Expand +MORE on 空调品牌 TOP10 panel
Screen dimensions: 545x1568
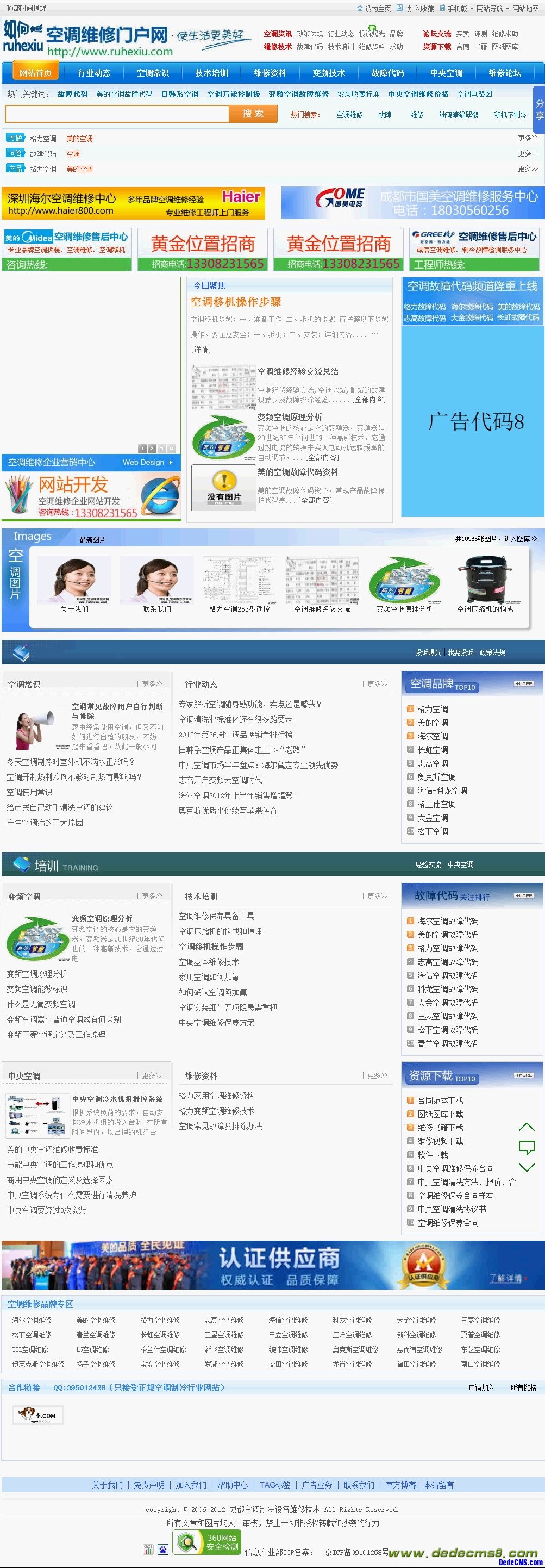523,683
